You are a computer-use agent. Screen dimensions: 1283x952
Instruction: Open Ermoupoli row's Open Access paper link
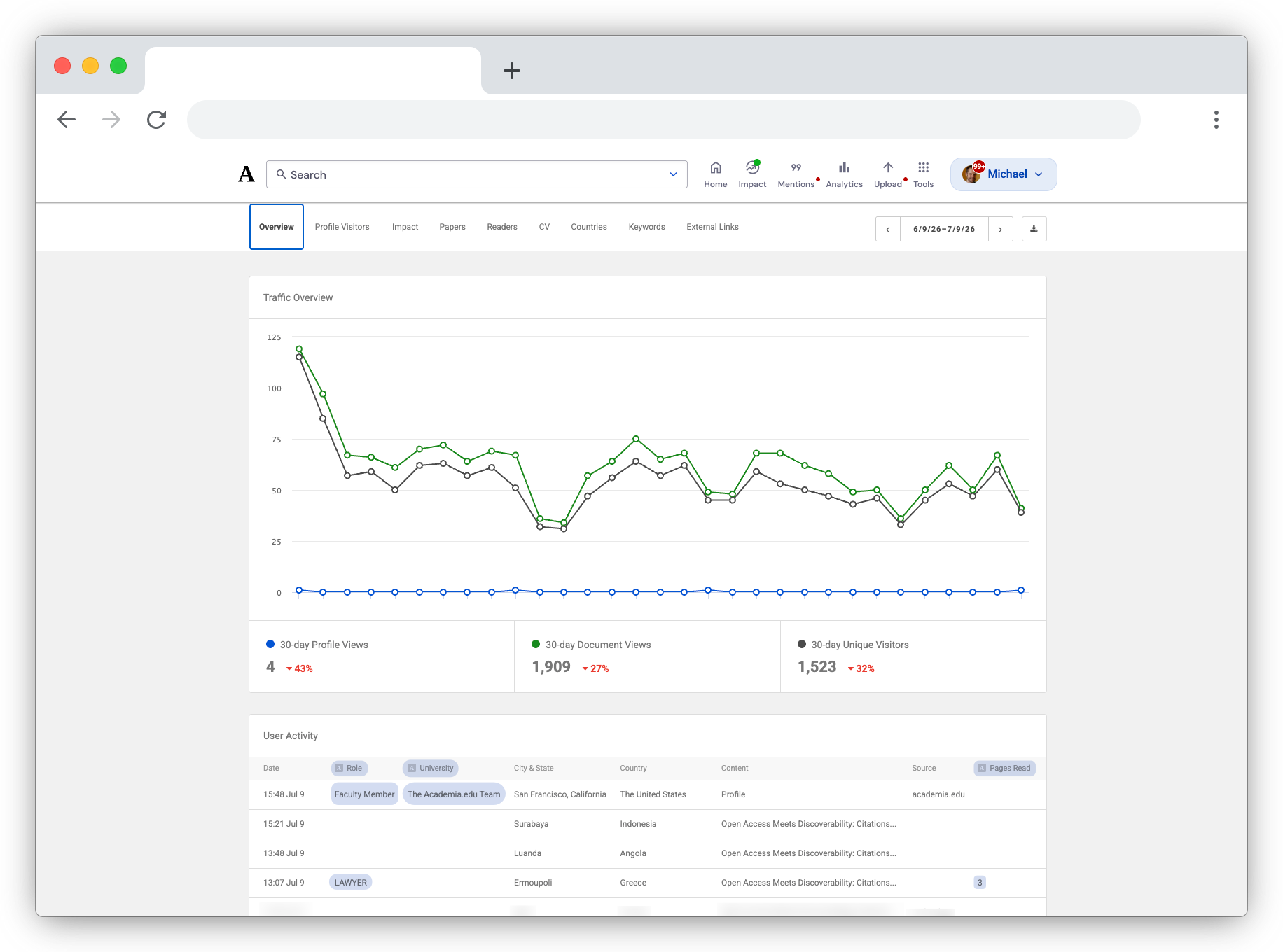tap(809, 883)
